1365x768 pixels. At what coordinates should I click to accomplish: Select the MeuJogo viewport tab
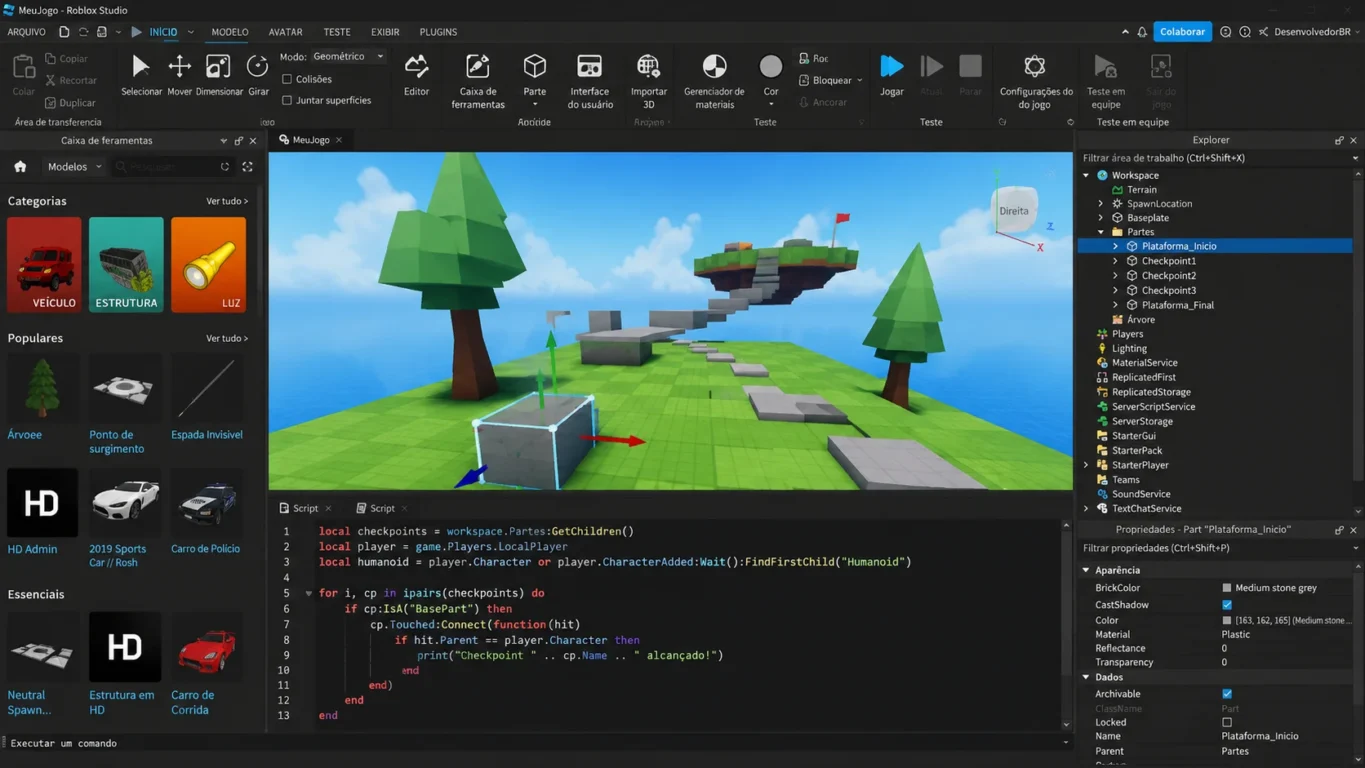click(310, 140)
